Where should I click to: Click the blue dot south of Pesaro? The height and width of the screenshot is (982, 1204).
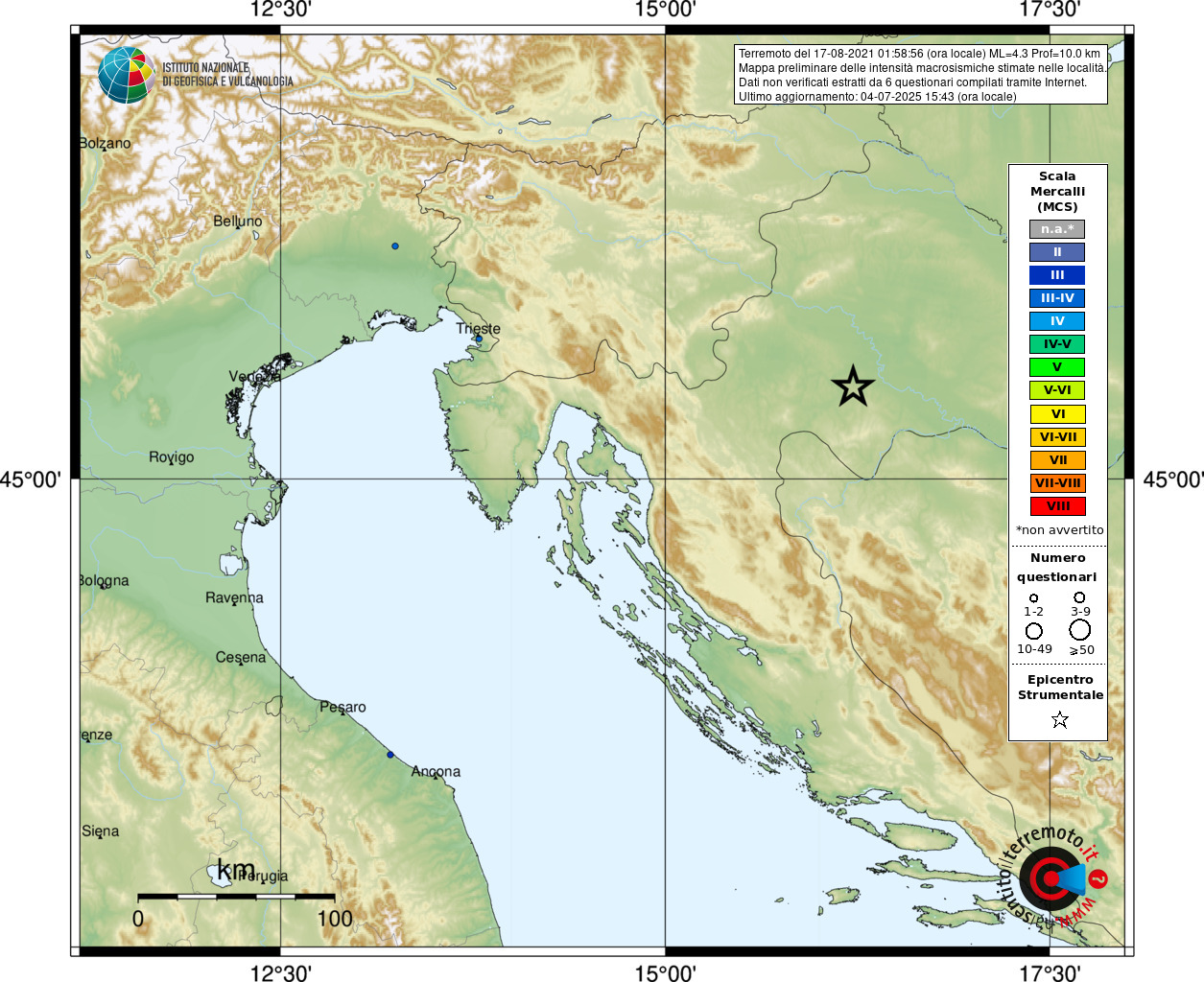[x=390, y=755]
